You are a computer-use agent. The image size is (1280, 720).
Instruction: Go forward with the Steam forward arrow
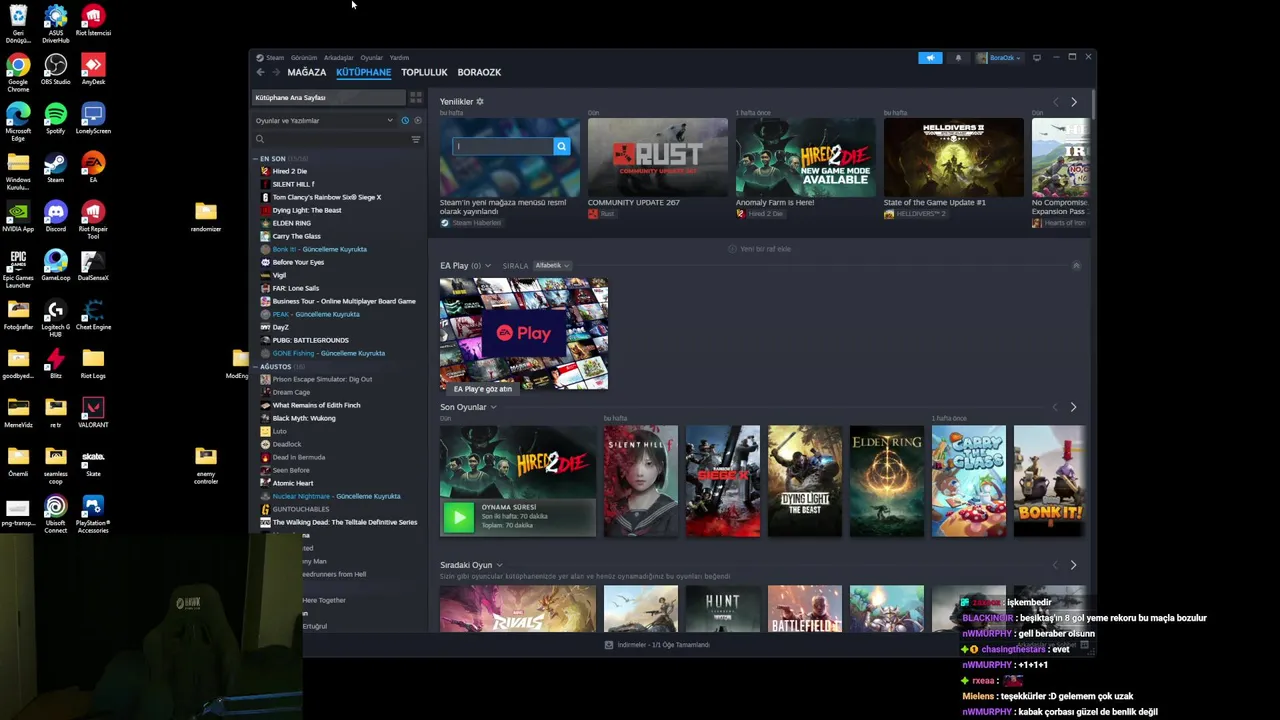point(277,72)
